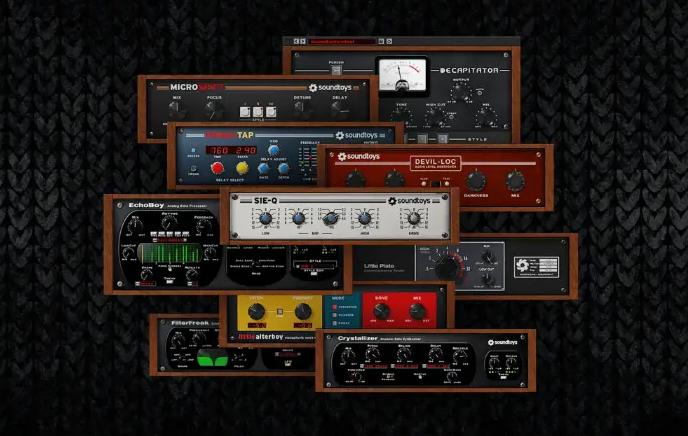Click the High knob on Sie-Q

365,218
